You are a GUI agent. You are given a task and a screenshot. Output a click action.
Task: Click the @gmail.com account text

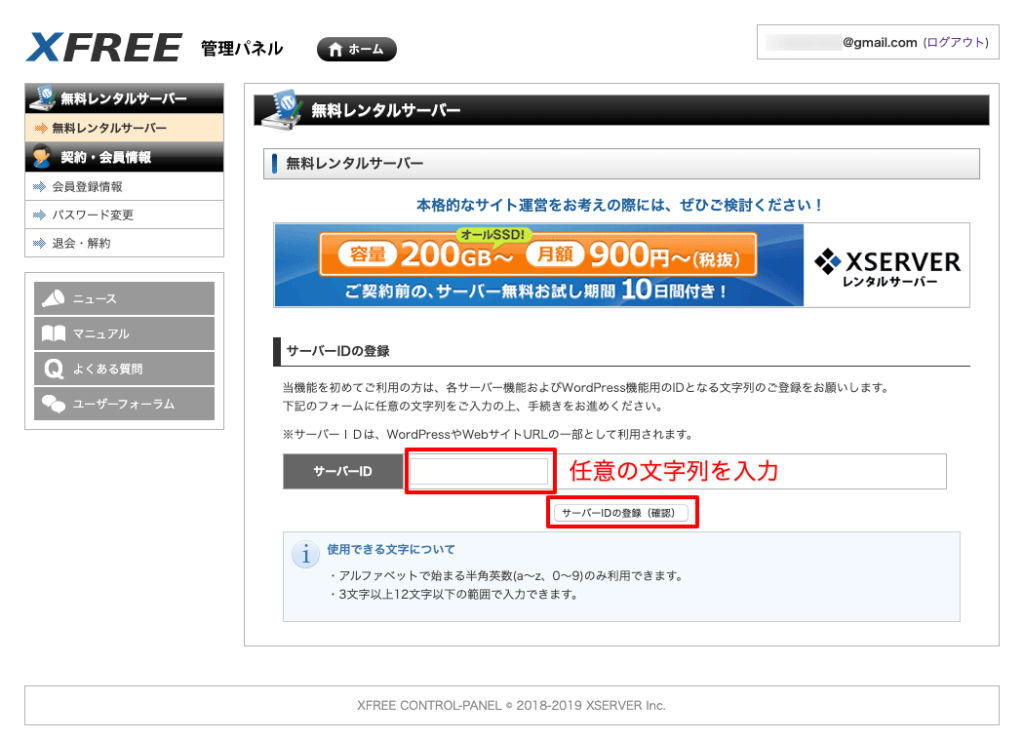point(879,42)
